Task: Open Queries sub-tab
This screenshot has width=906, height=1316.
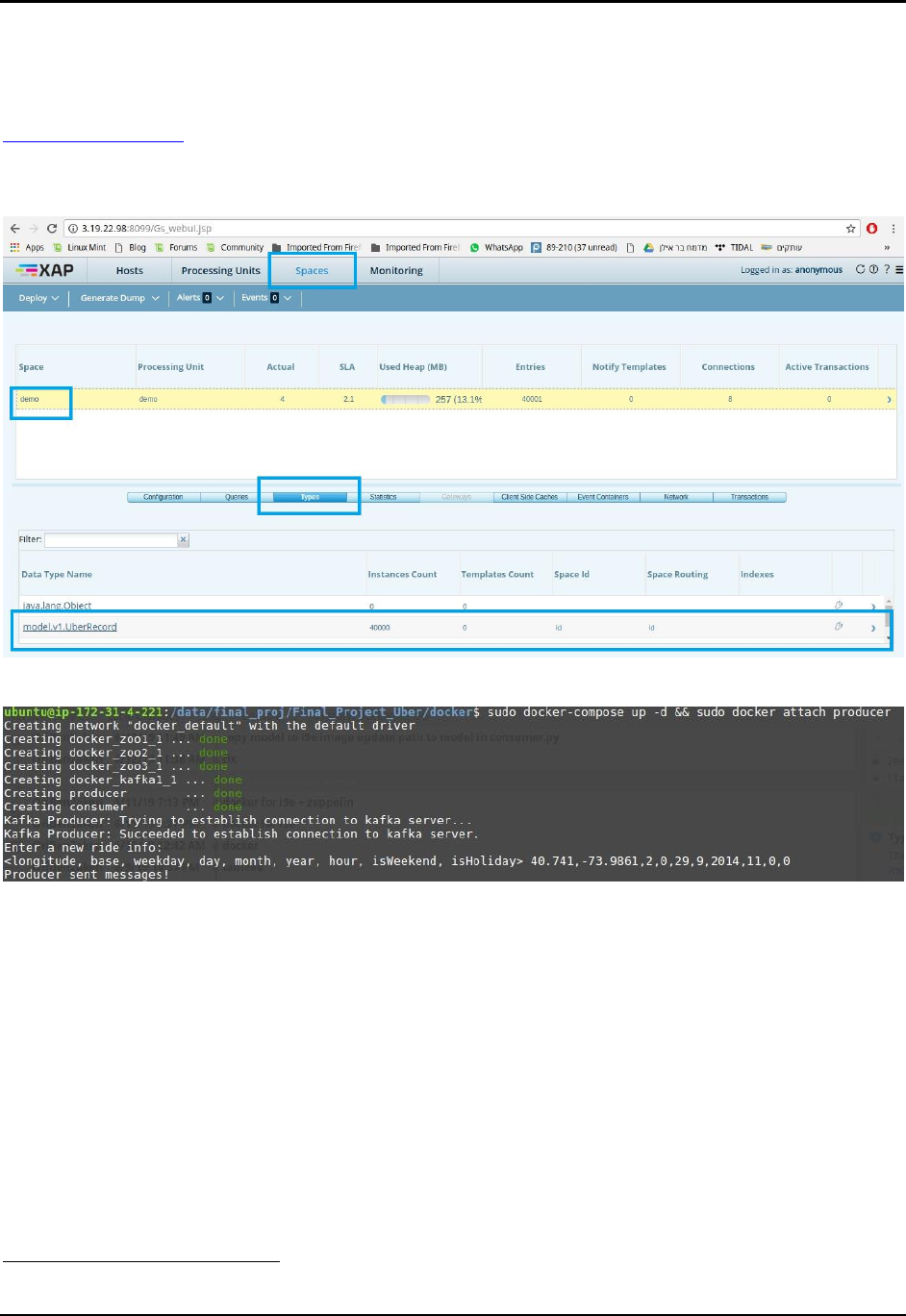Action: click(x=237, y=497)
